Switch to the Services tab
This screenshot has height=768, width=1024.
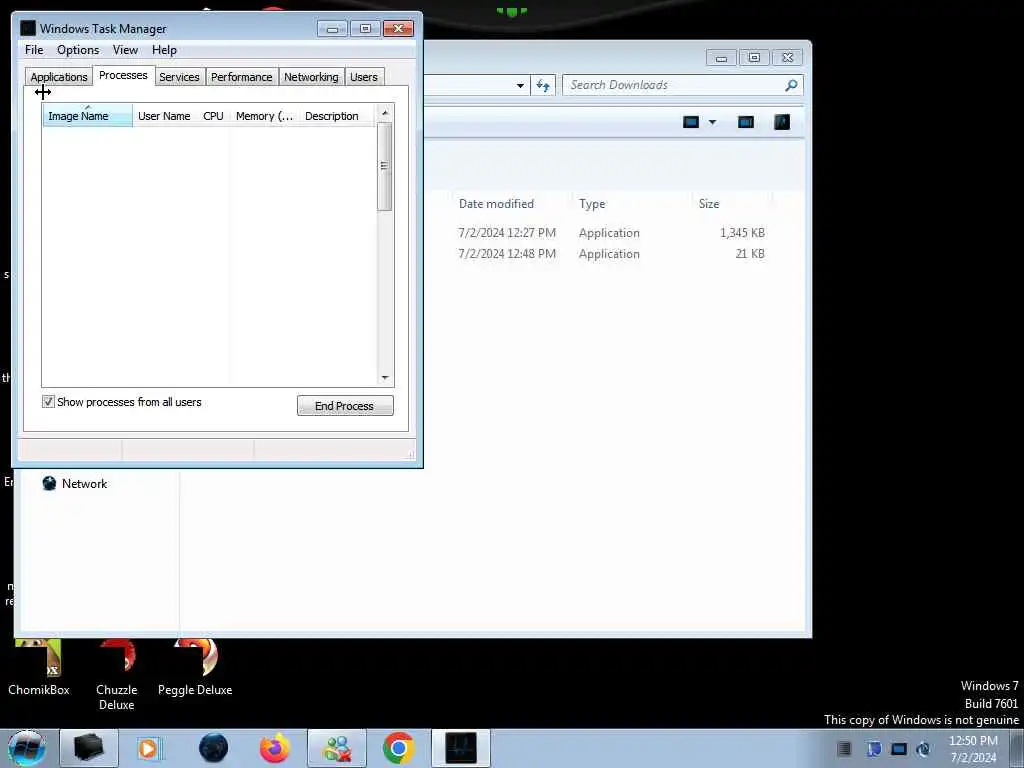click(x=179, y=77)
